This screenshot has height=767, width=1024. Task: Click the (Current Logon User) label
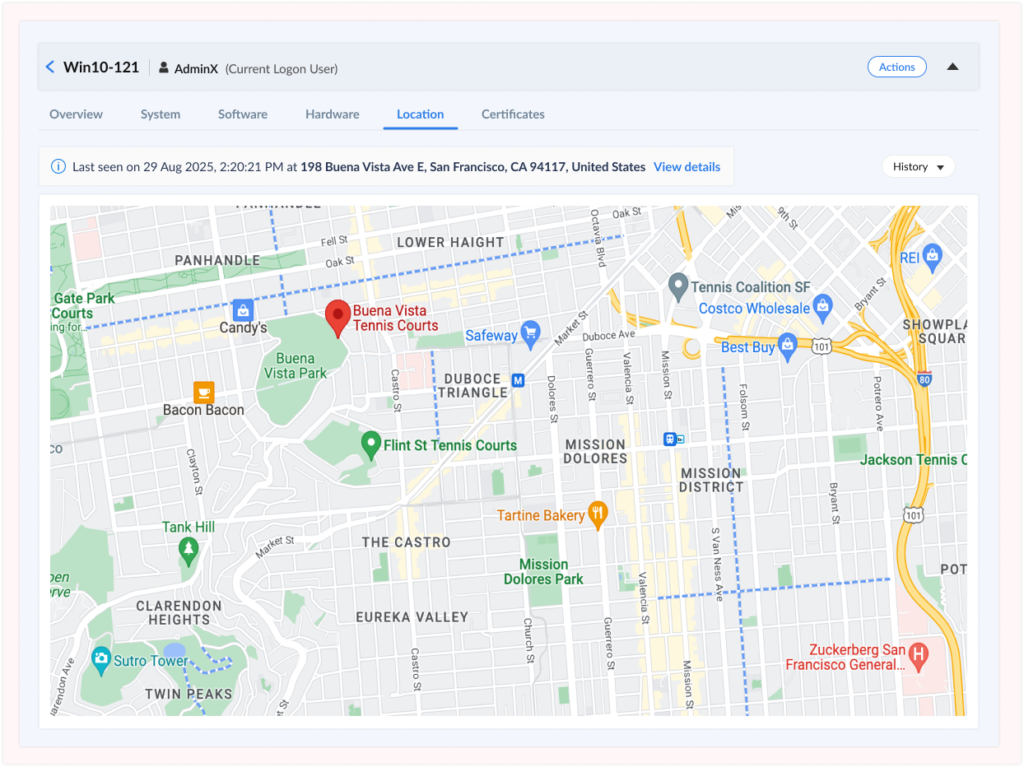pos(281,69)
